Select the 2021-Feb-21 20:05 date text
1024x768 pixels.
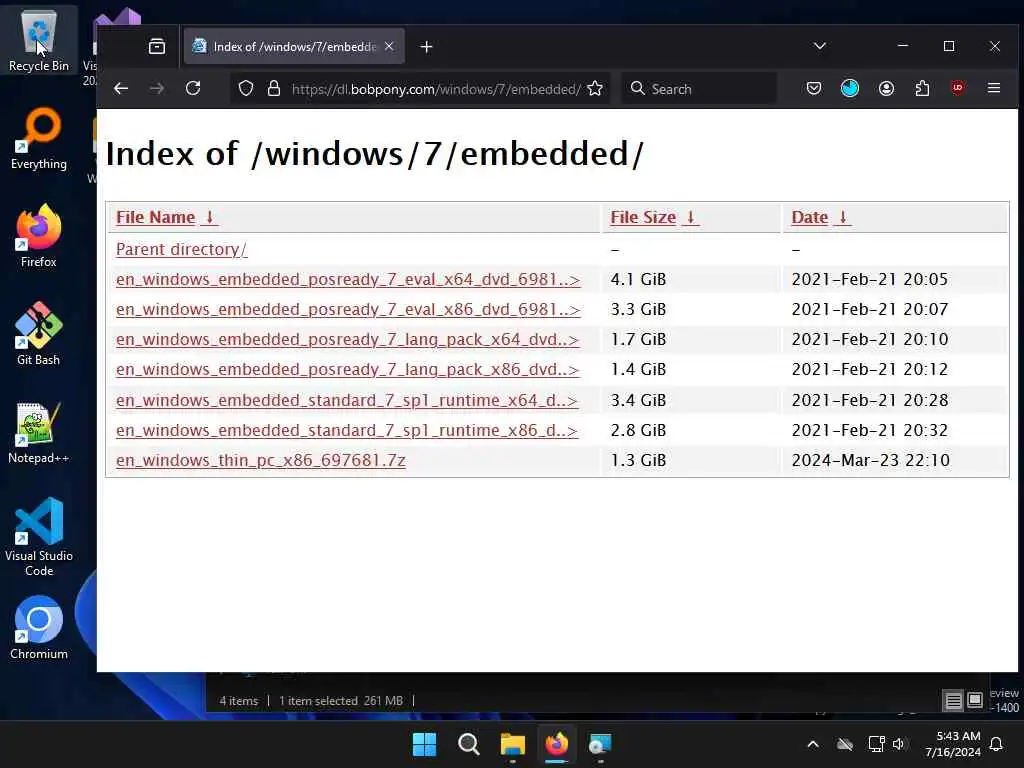tap(869, 280)
